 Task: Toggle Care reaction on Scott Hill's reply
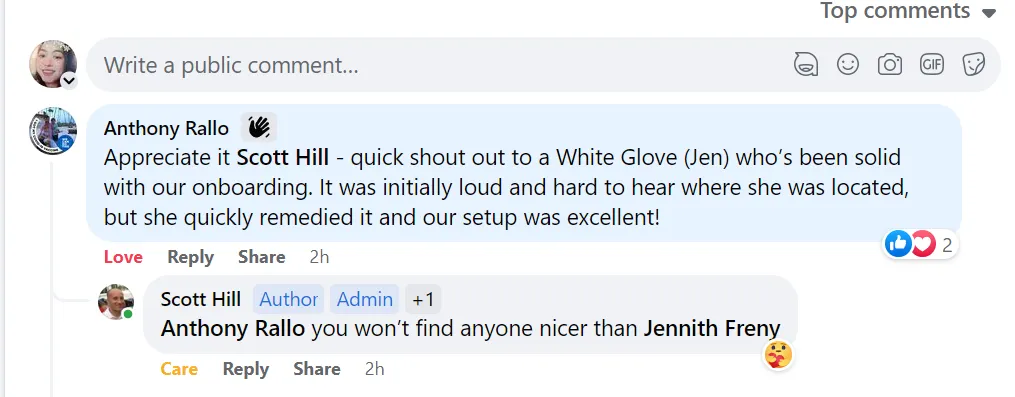coord(179,369)
